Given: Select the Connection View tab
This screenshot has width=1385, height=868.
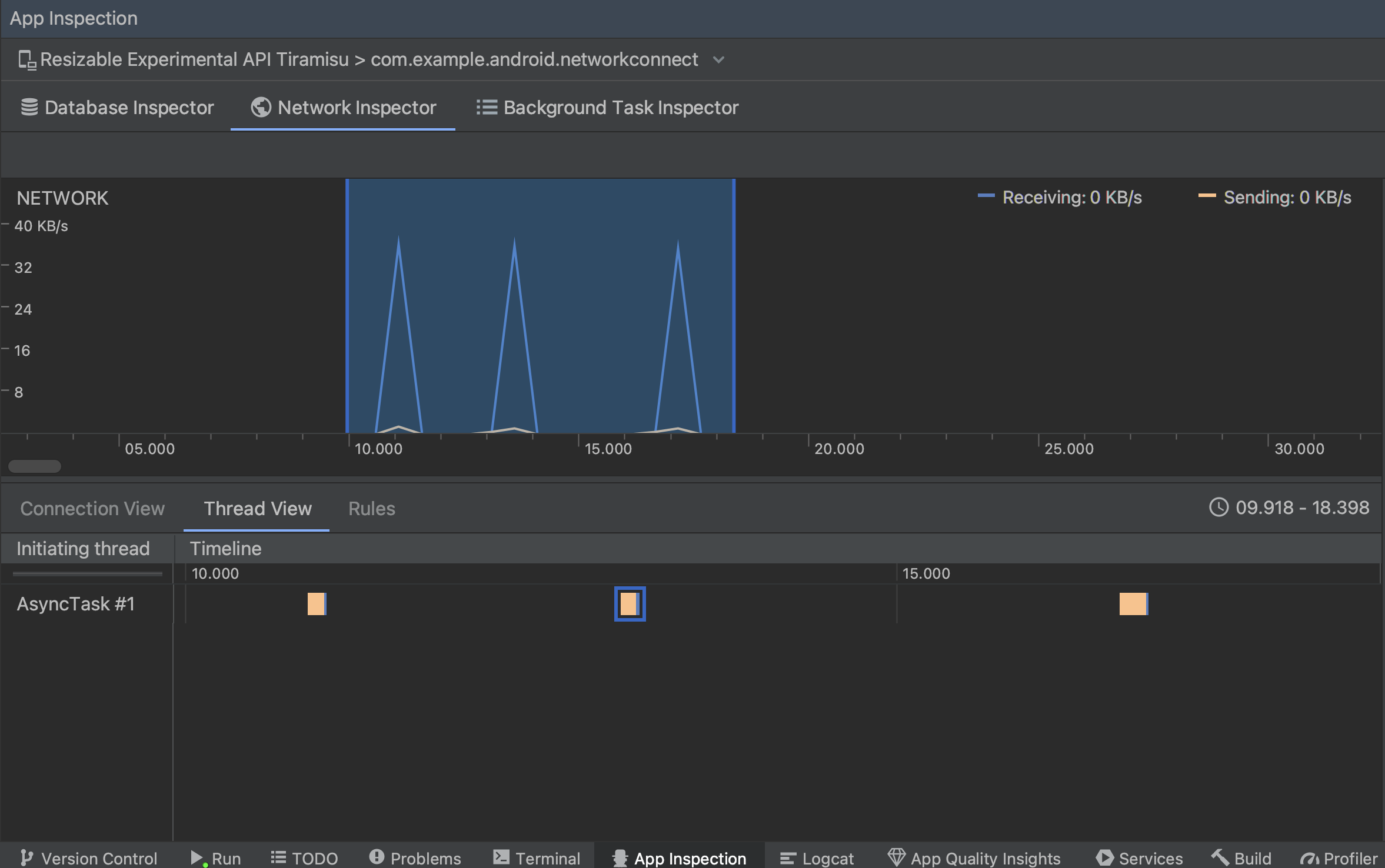Looking at the screenshot, I should click(x=92, y=508).
